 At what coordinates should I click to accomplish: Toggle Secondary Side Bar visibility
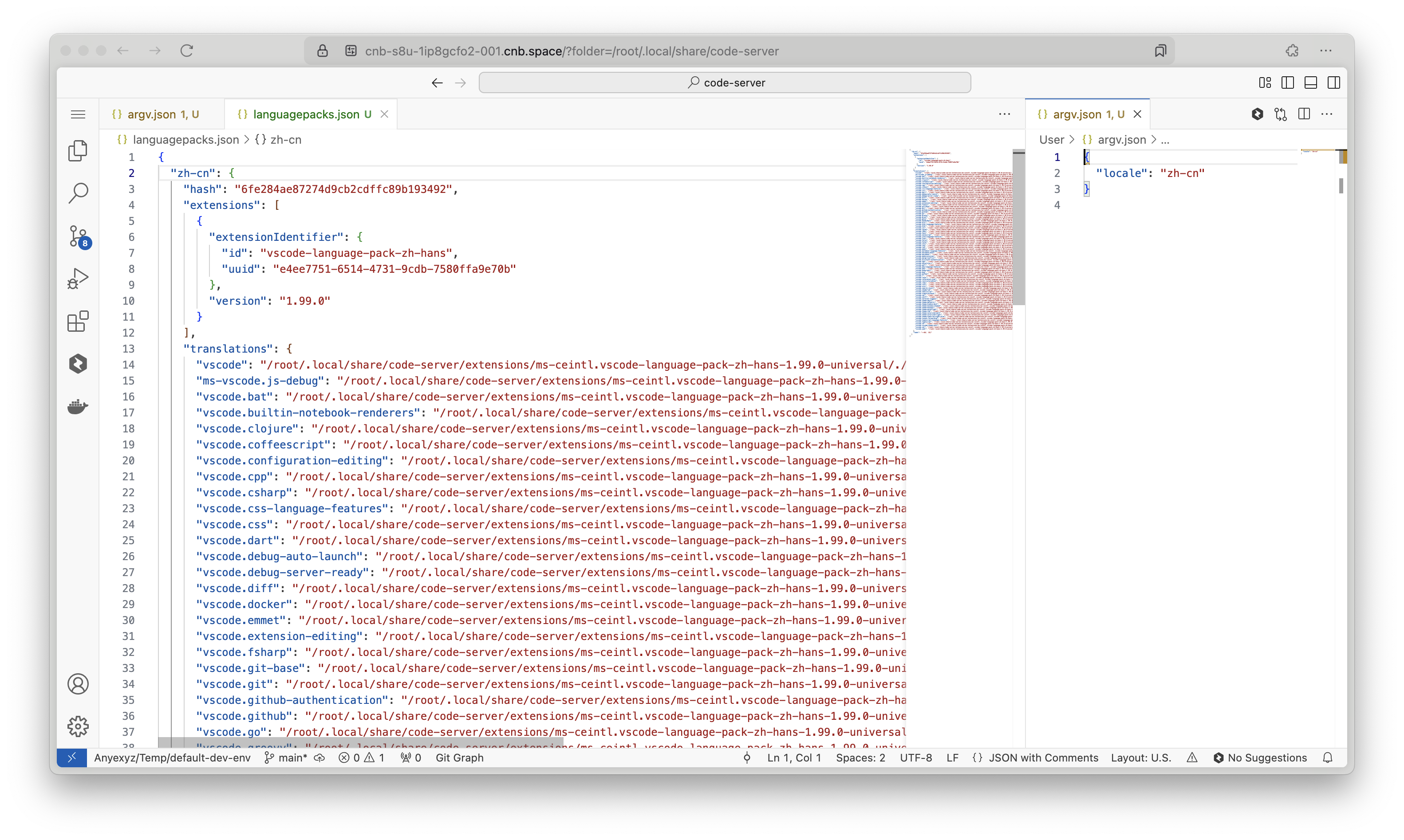click(1334, 82)
